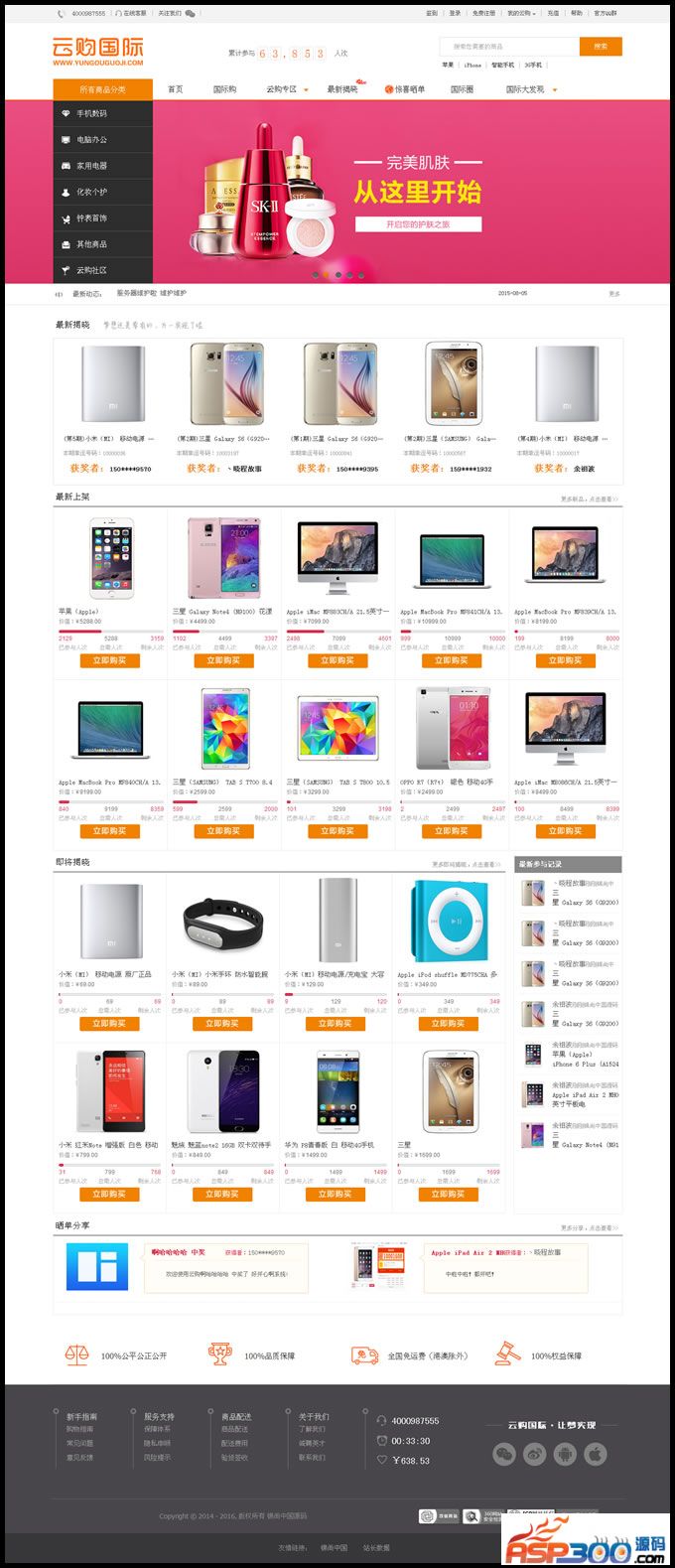
Task: Click the orange 搜索 search button
Action: pyautogui.click(x=601, y=47)
